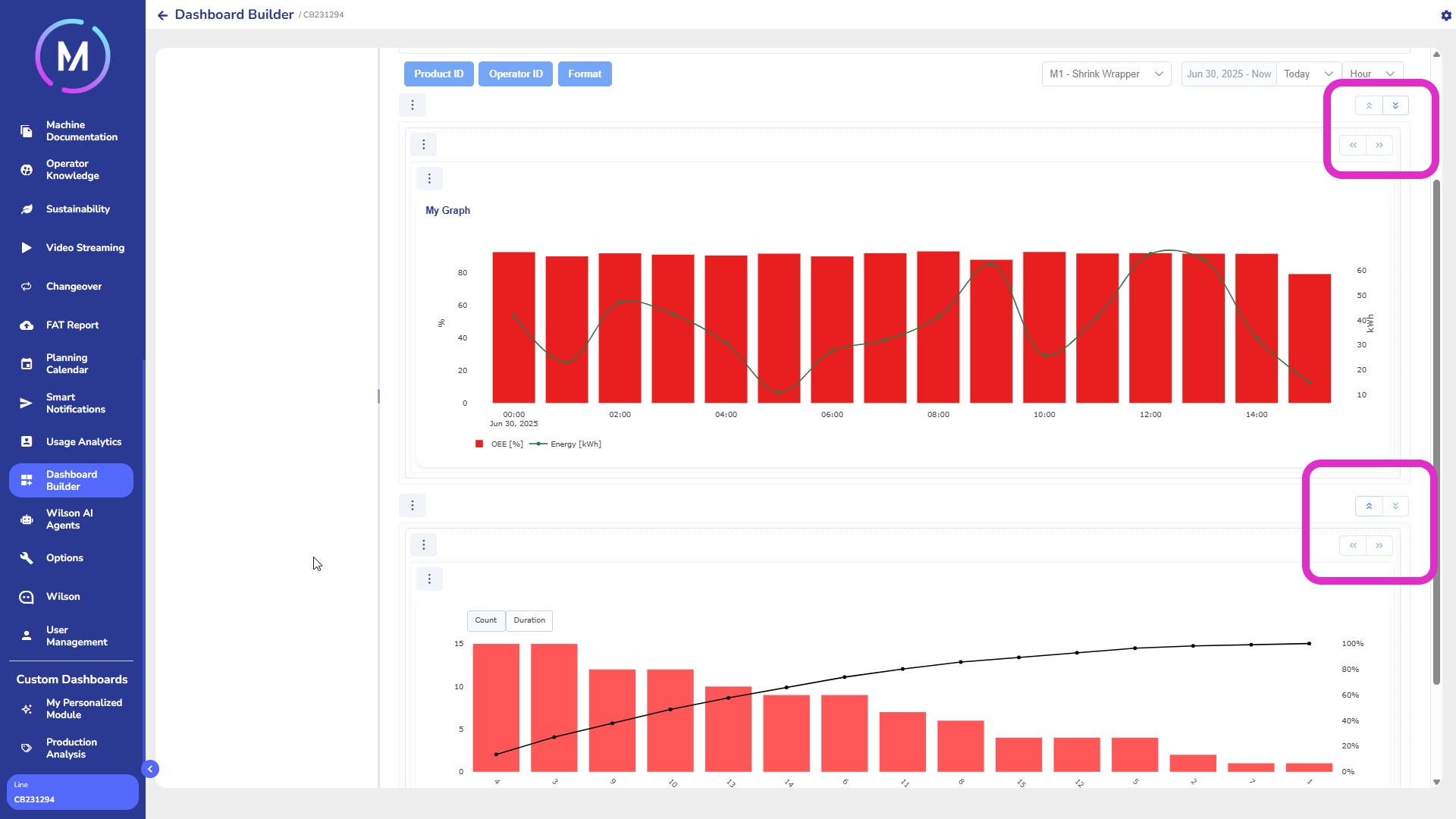Click the Product ID filter button
1456x819 pixels.
click(438, 74)
